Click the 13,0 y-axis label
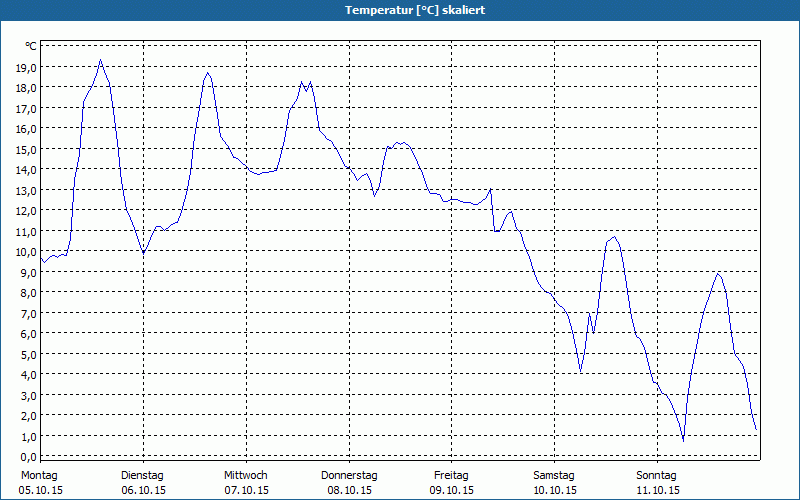This screenshot has width=800, height=500. click(x=27, y=190)
